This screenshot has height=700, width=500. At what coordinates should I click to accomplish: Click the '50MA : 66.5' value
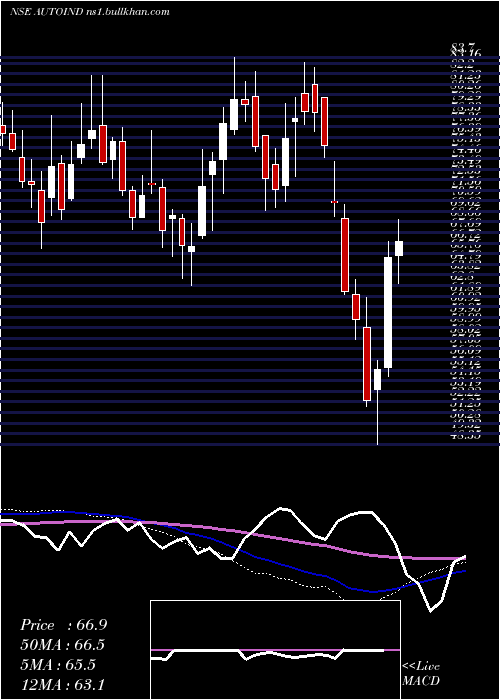63,645
